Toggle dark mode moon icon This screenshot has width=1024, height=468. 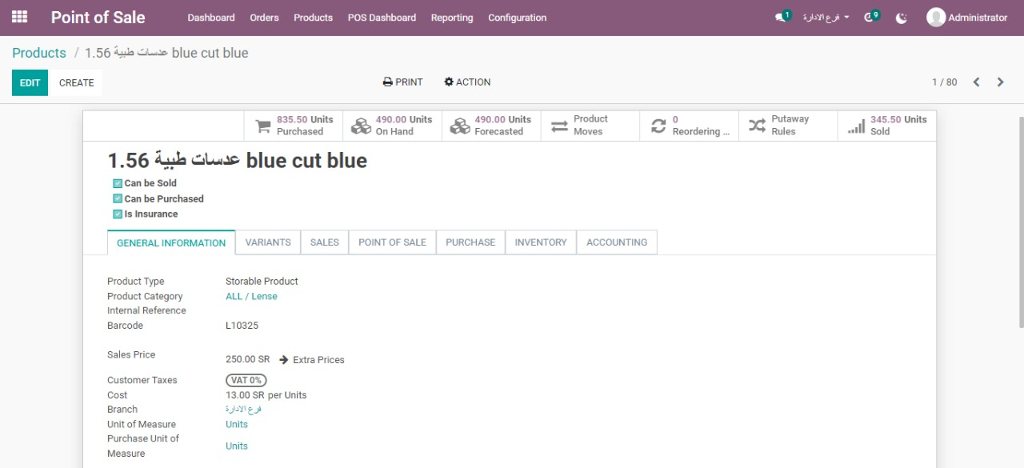902,18
